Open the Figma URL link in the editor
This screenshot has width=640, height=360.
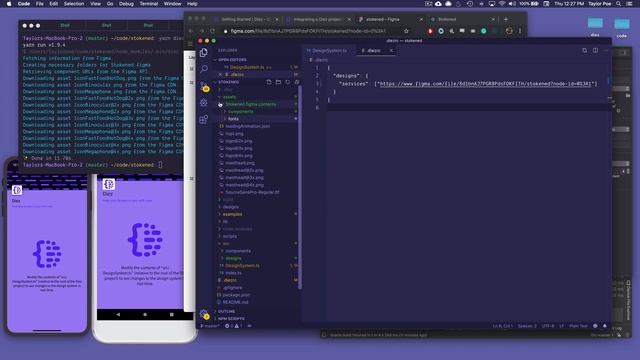pos(485,84)
